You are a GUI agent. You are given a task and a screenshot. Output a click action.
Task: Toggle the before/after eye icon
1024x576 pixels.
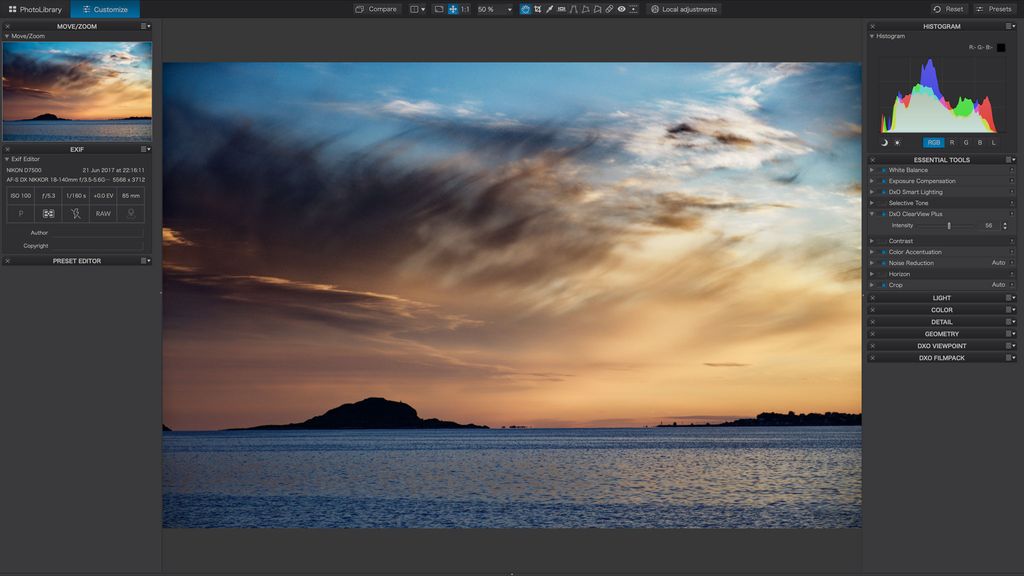click(x=620, y=9)
